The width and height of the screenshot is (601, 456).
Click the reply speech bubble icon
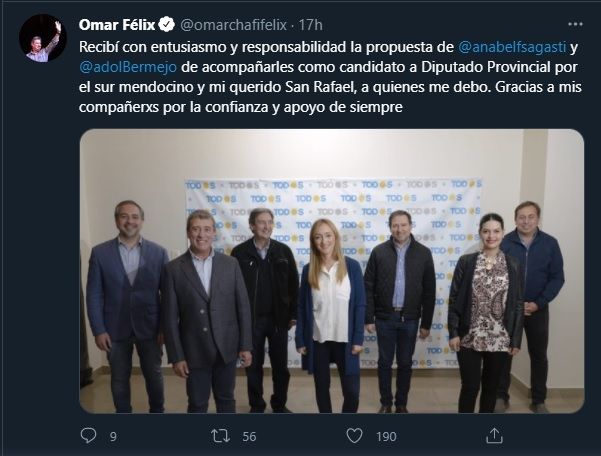pyautogui.click(x=89, y=435)
